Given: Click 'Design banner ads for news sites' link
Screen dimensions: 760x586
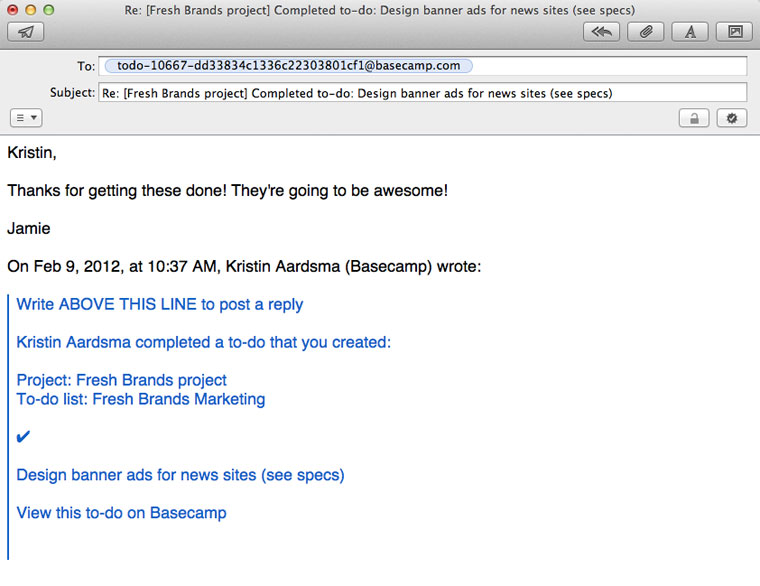Looking at the screenshot, I should tap(180, 475).
